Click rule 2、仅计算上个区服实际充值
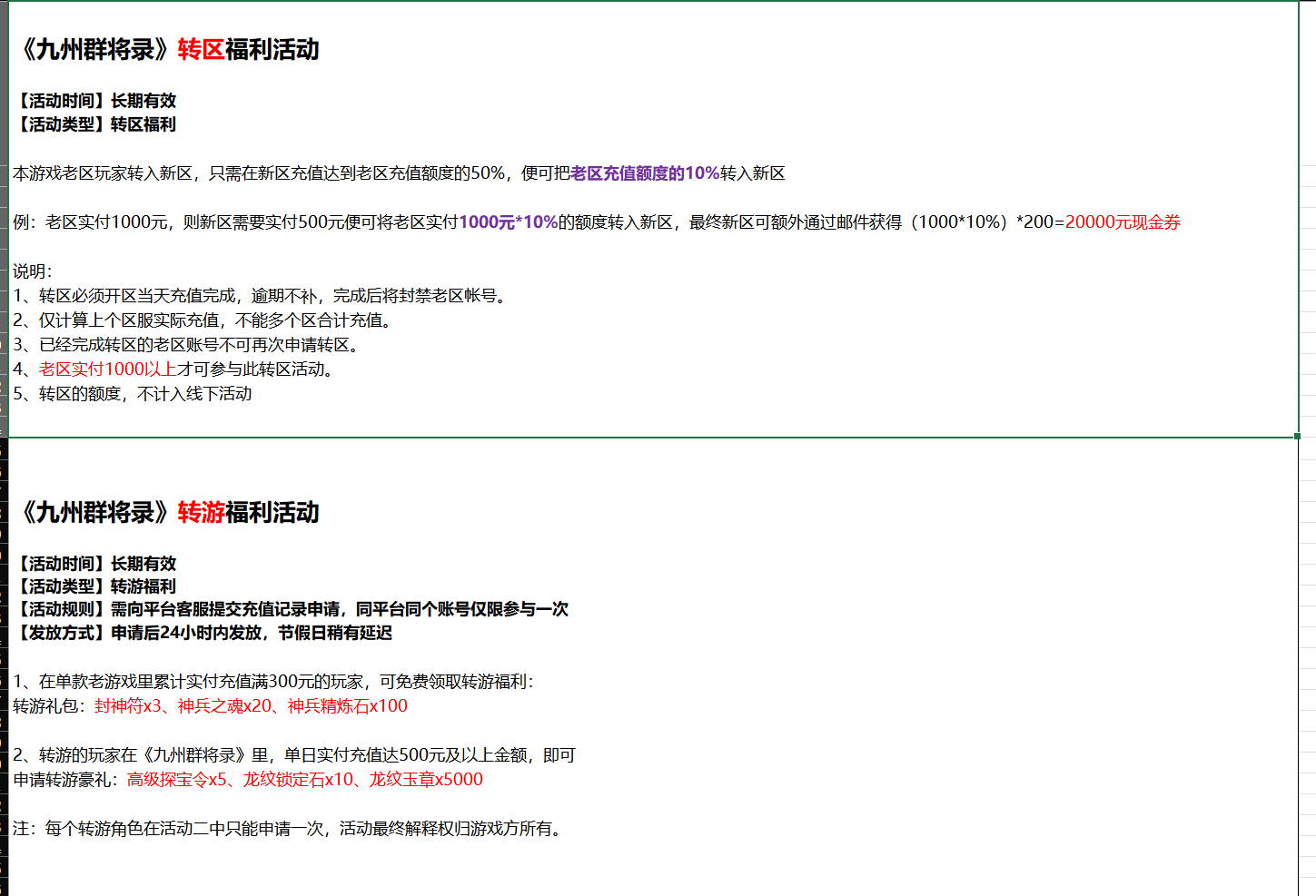1316x896 pixels. [x=203, y=320]
